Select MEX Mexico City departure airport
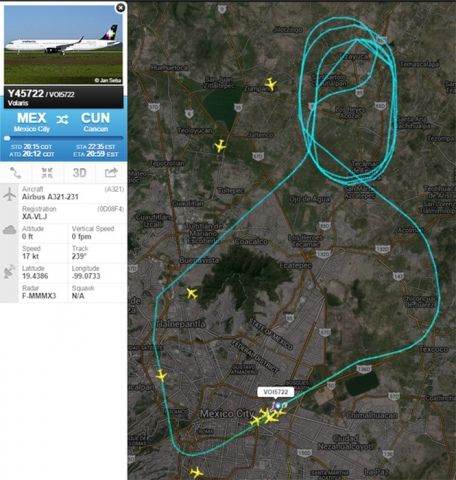 pos(32,122)
